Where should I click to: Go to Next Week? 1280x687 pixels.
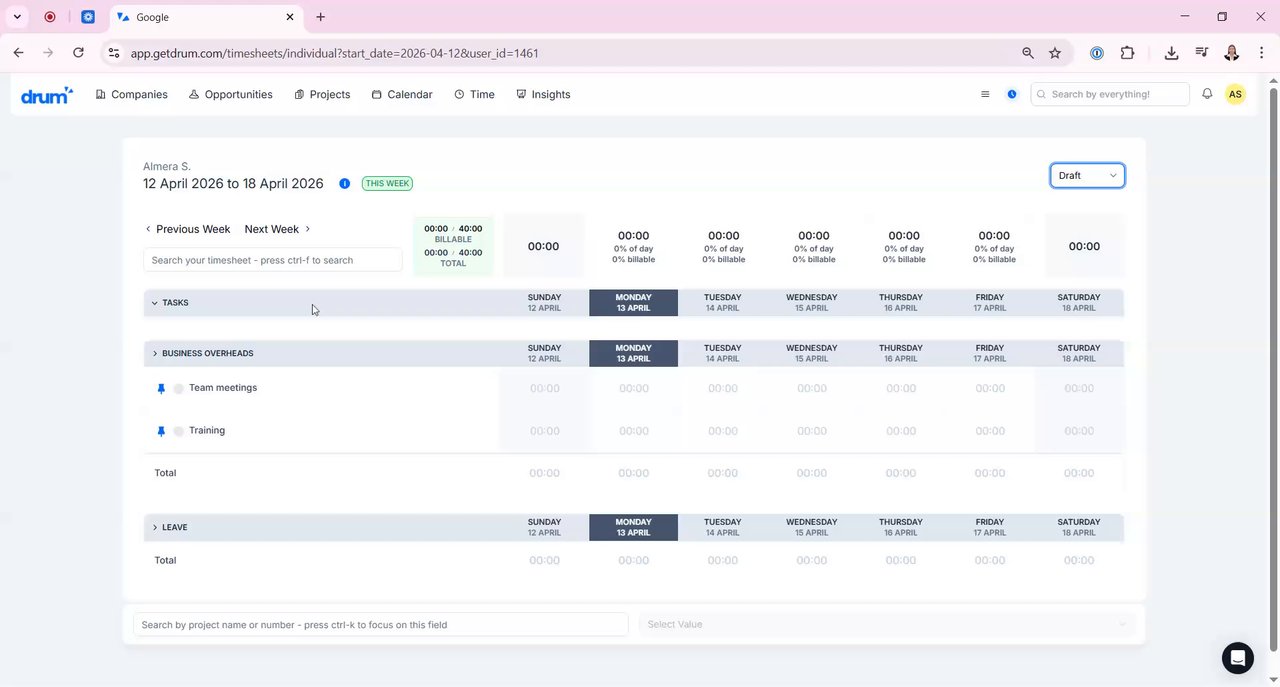click(278, 229)
